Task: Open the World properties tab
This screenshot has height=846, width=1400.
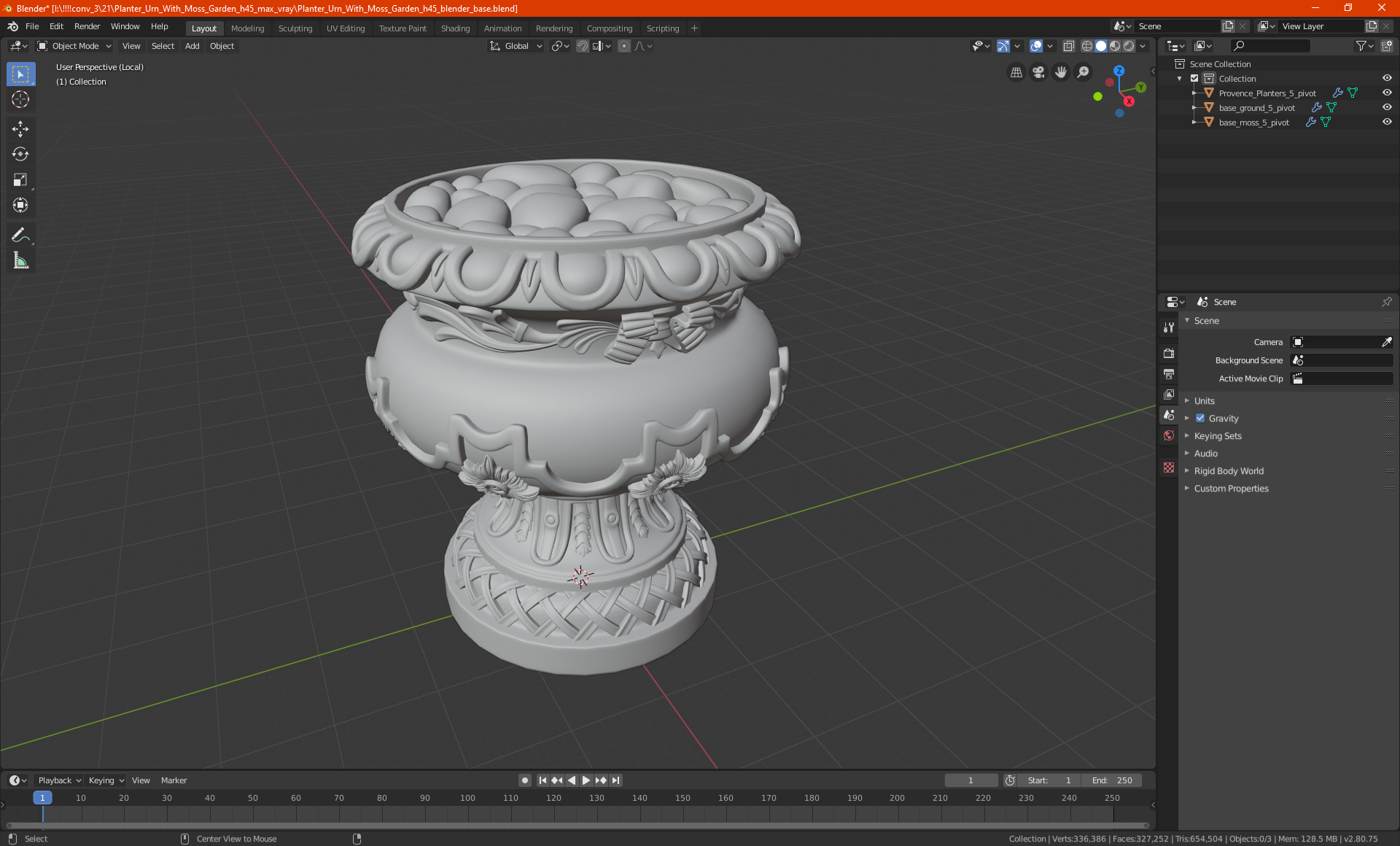Action: (x=1169, y=435)
